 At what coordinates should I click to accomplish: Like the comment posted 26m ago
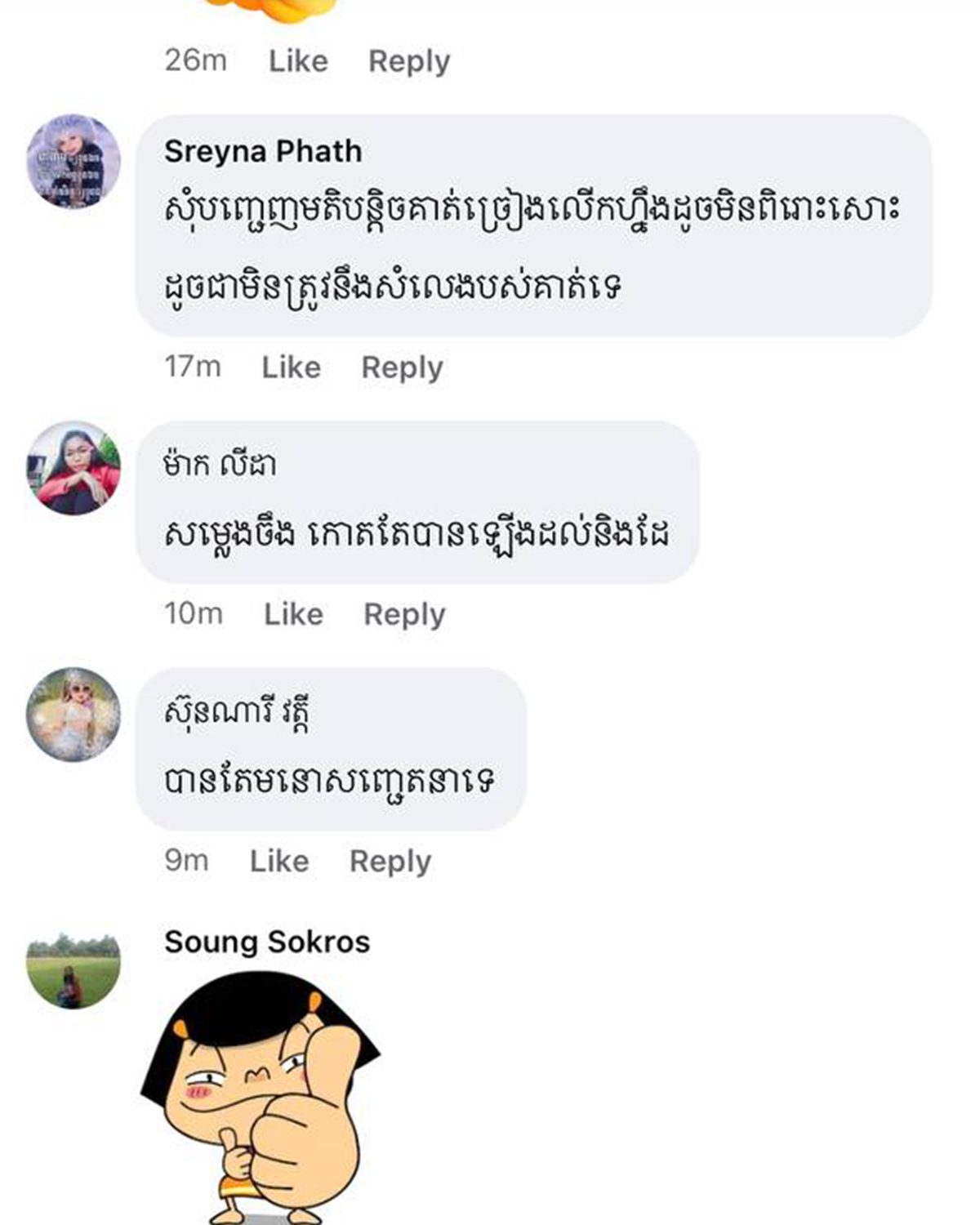tap(298, 61)
